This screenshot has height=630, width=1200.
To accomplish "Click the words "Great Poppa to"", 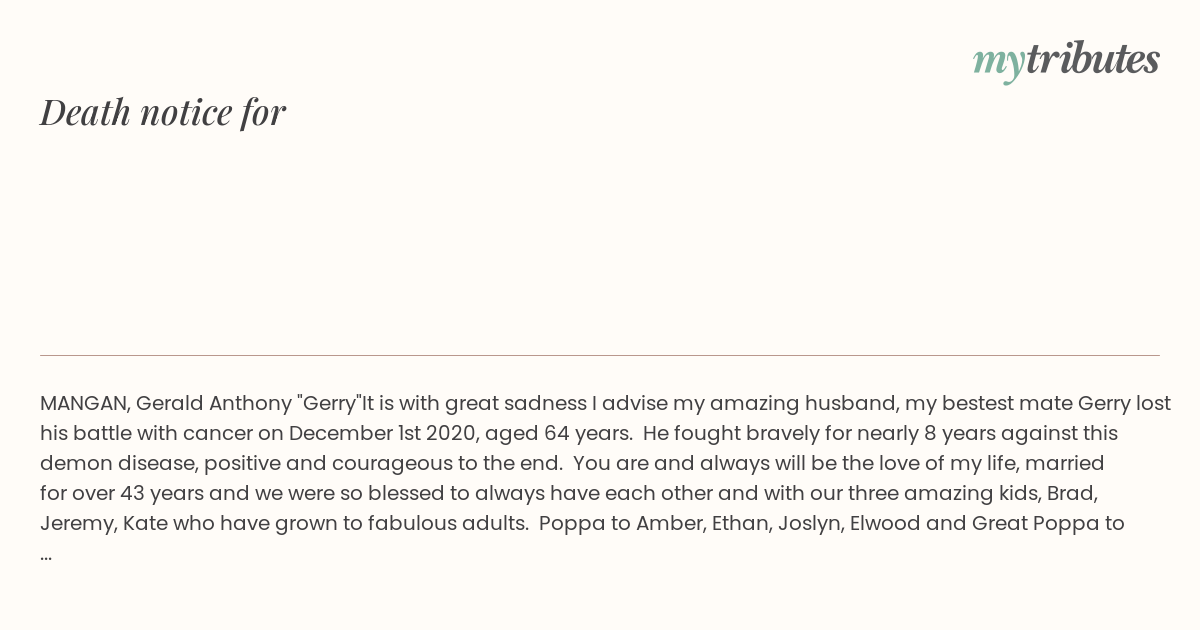I will (x=1048, y=524).
